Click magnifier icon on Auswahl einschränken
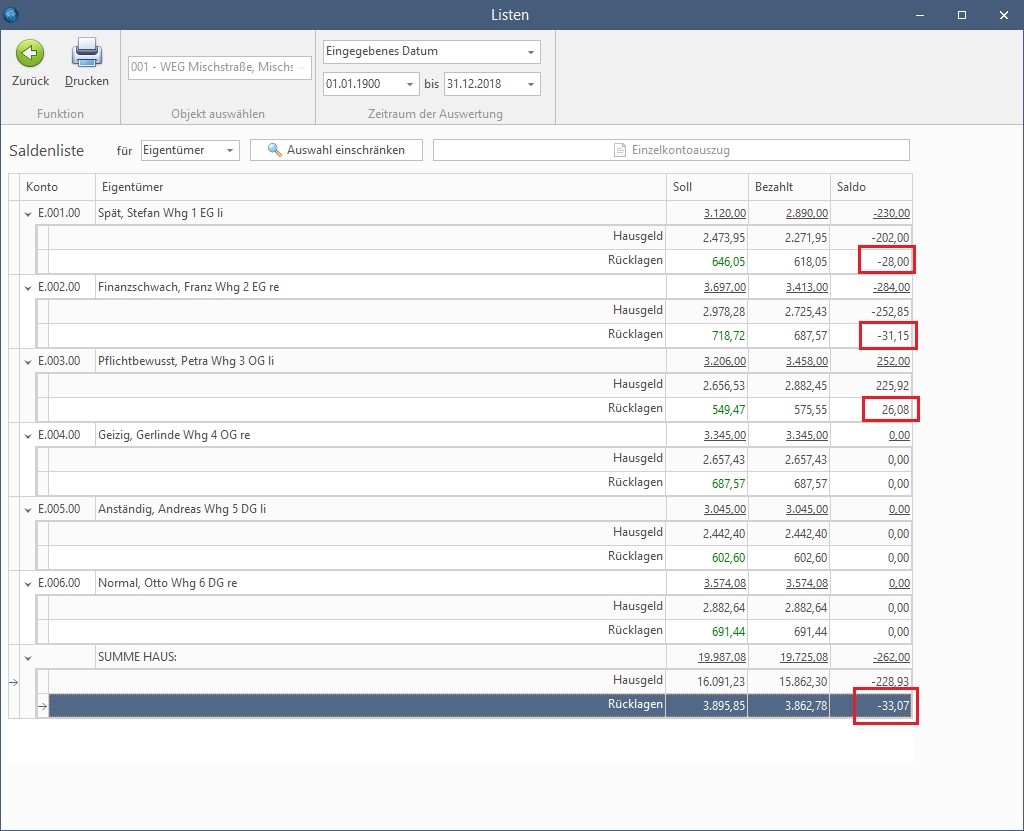Viewport: 1024px width, 831px height. (275, 150)
